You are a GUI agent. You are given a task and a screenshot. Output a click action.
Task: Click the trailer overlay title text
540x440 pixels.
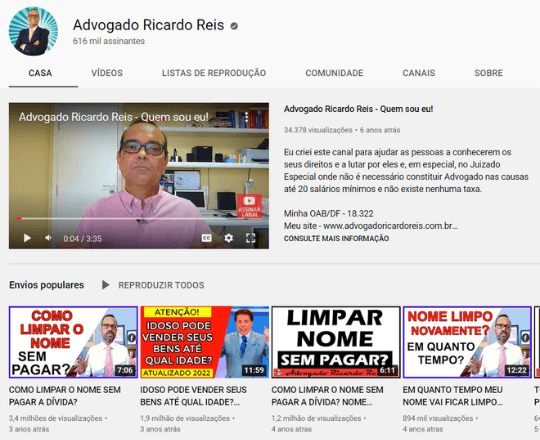pos(113,117)
